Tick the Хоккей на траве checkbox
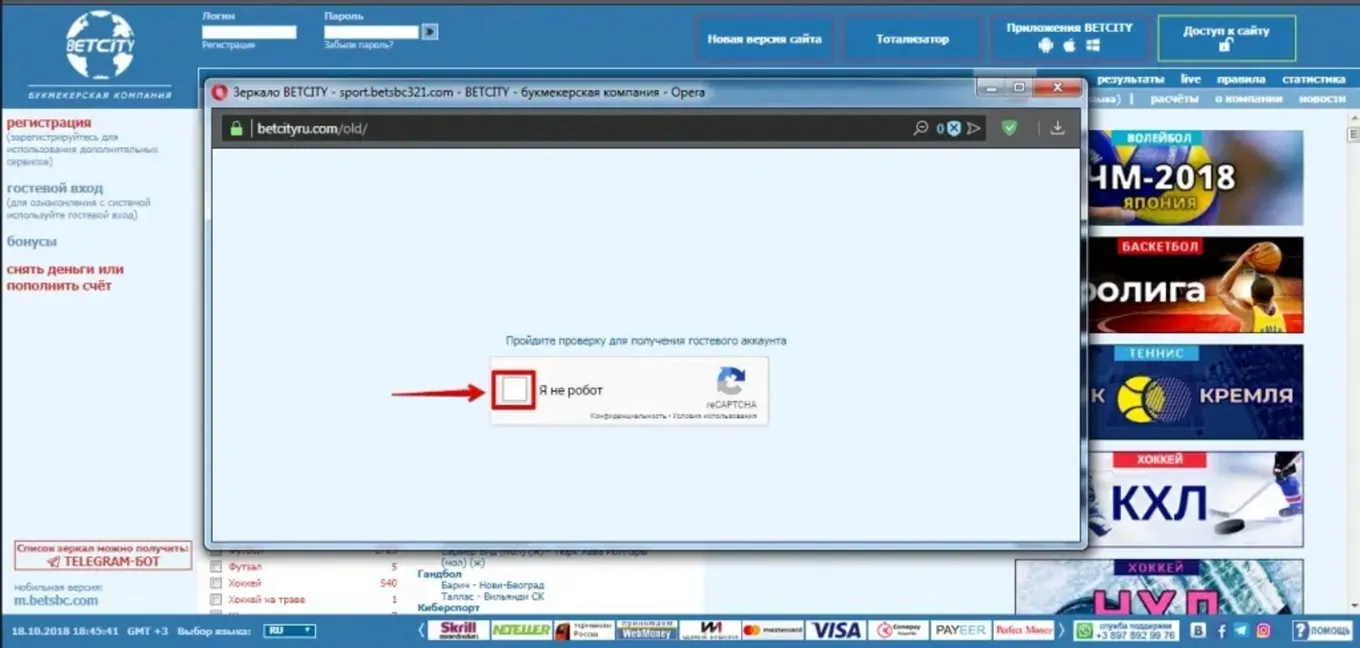Screen dimensions: 1360x648 pyautogui.click(x=215, y=599)
